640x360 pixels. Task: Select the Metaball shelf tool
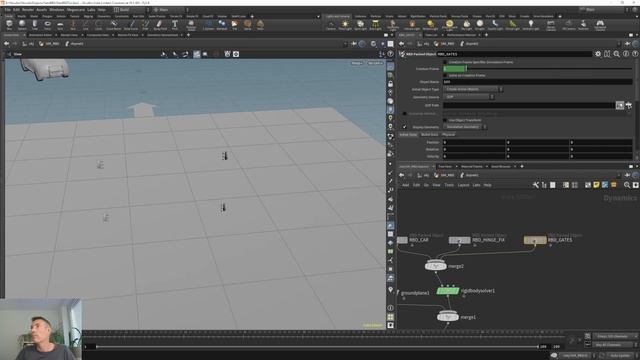click(222, 25)
